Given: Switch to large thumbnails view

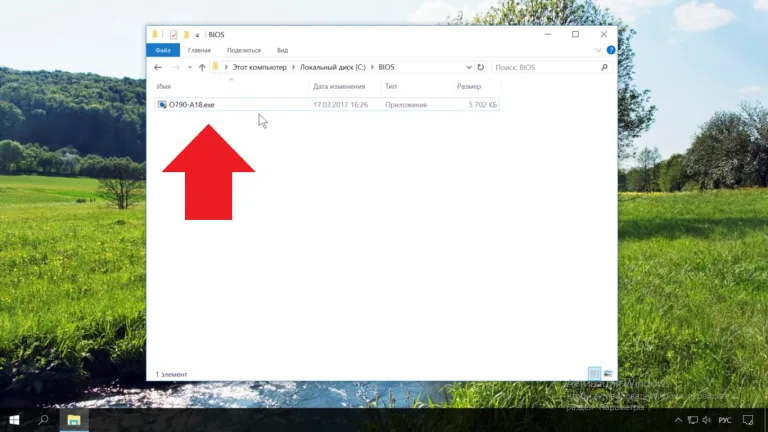Looking at the screenshot, I should 608,374.
